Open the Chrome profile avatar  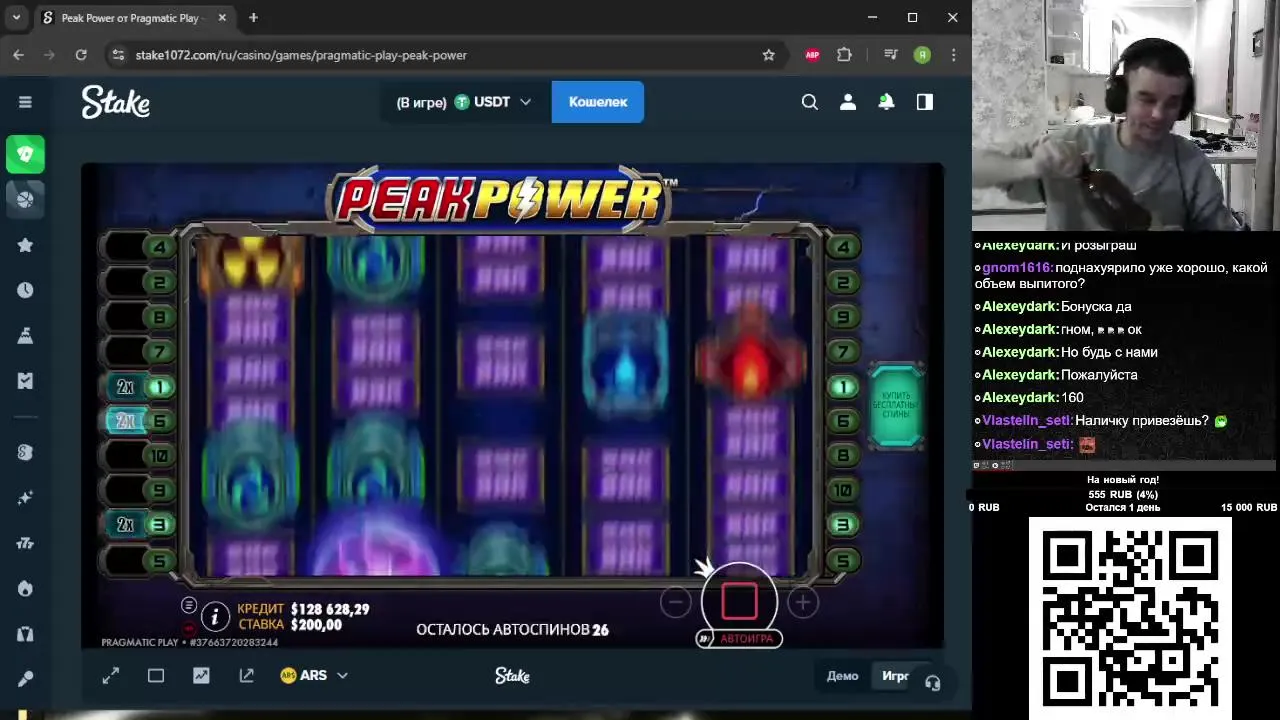point(922,55)
